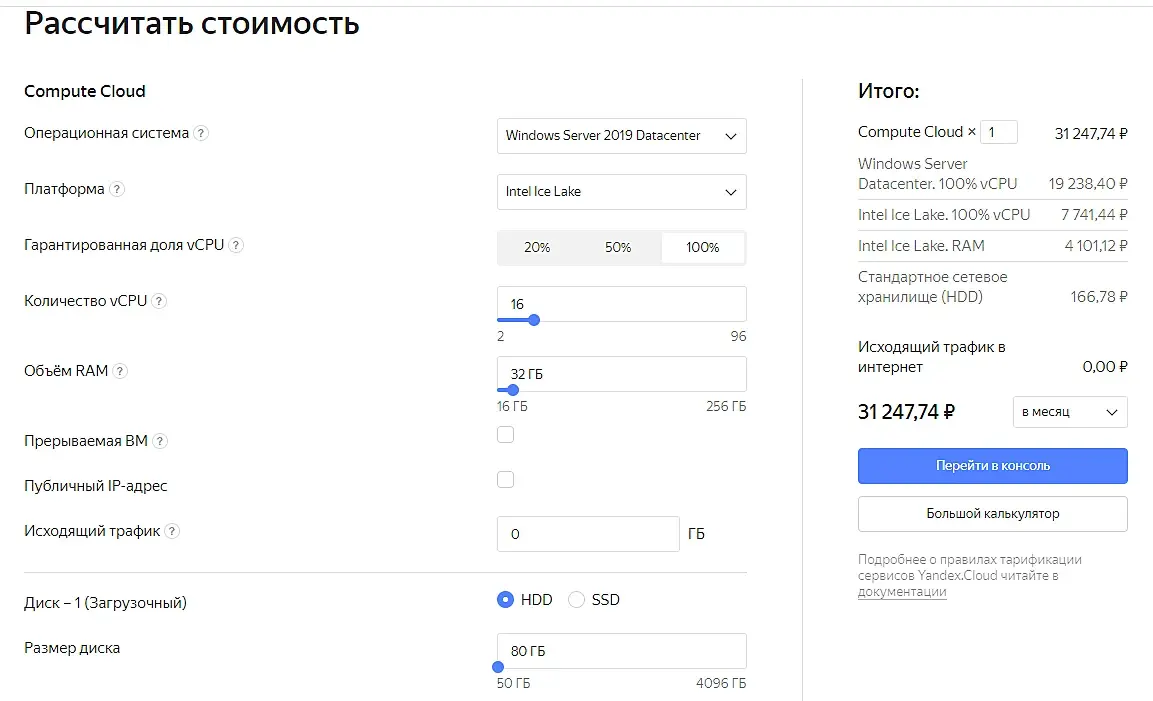The width and height of the screenshot is (1153, 701).
Task: Select the SSD disk type radio
Action: point(576,600)
